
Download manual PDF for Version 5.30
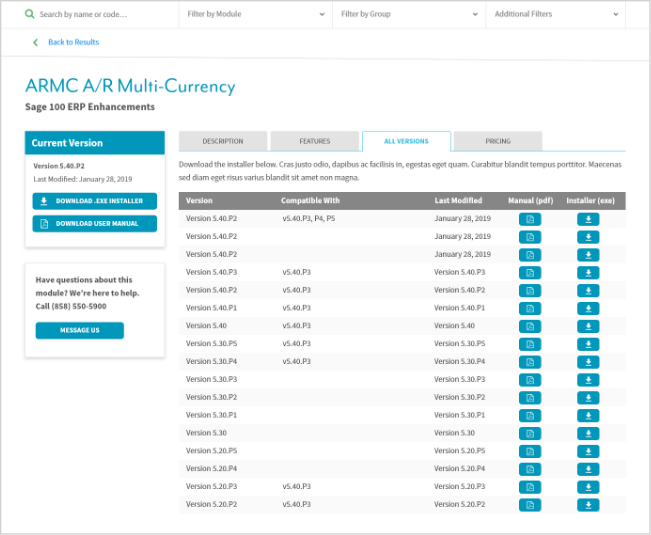click(x=530, y=433)
